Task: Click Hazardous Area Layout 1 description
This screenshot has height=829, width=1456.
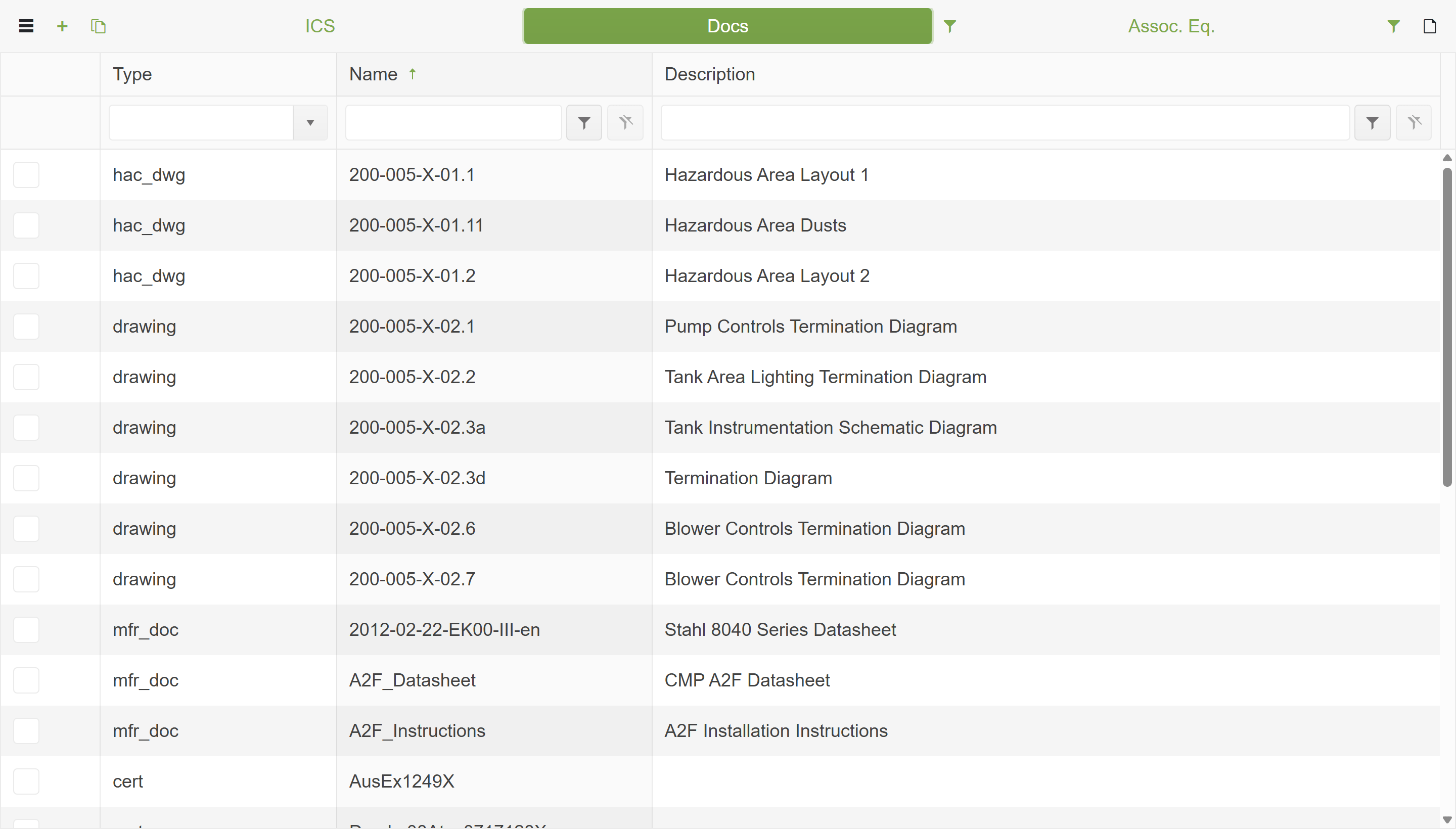Action: pos(766,175)
